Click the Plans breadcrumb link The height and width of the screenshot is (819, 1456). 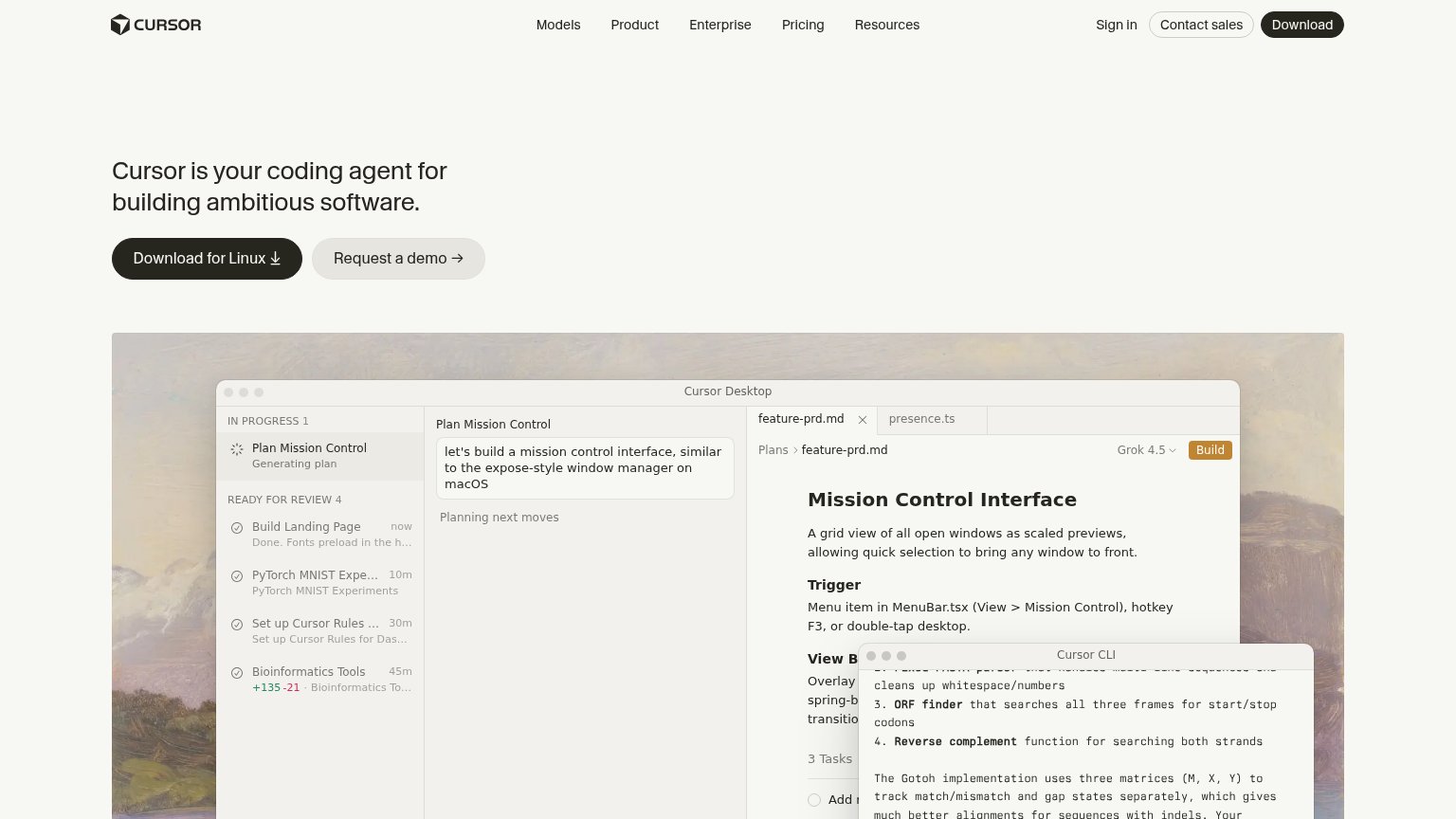click(x=773, y=450)
